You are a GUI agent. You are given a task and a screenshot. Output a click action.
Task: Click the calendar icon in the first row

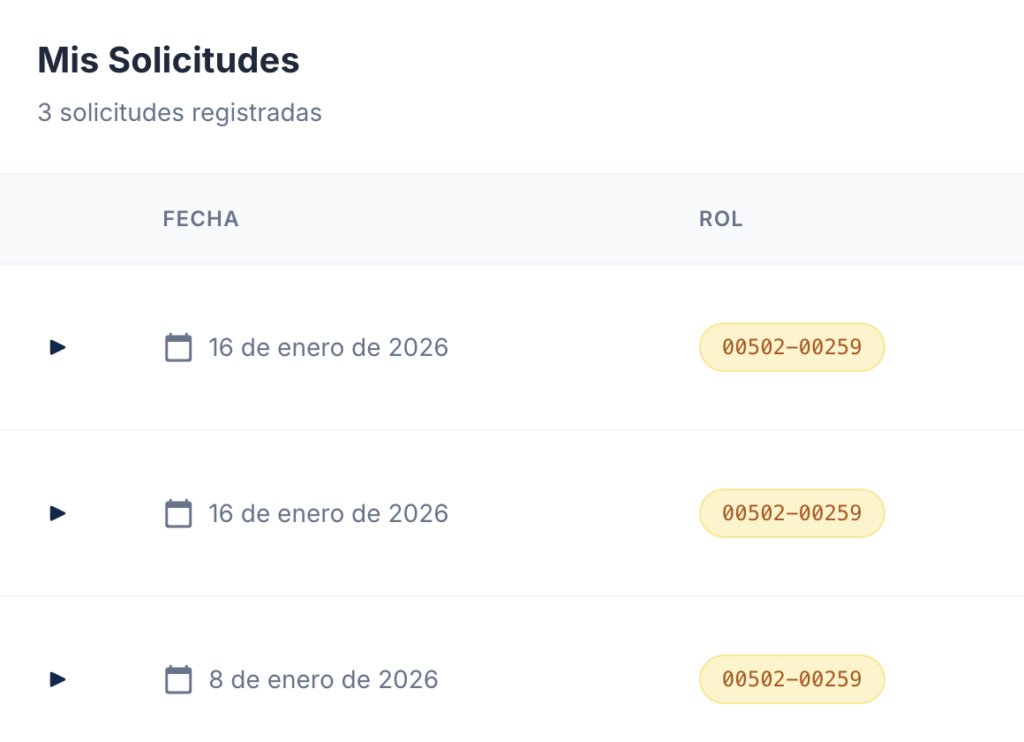point(178,348)
